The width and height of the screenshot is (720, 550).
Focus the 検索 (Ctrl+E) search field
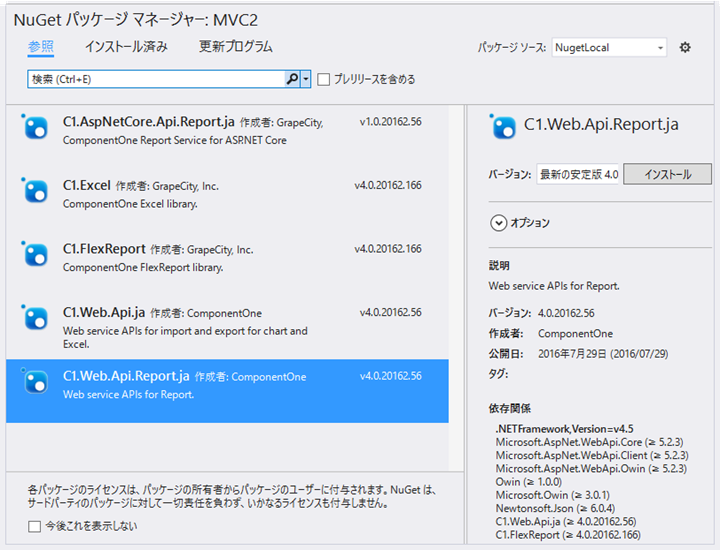coord(156,79)
